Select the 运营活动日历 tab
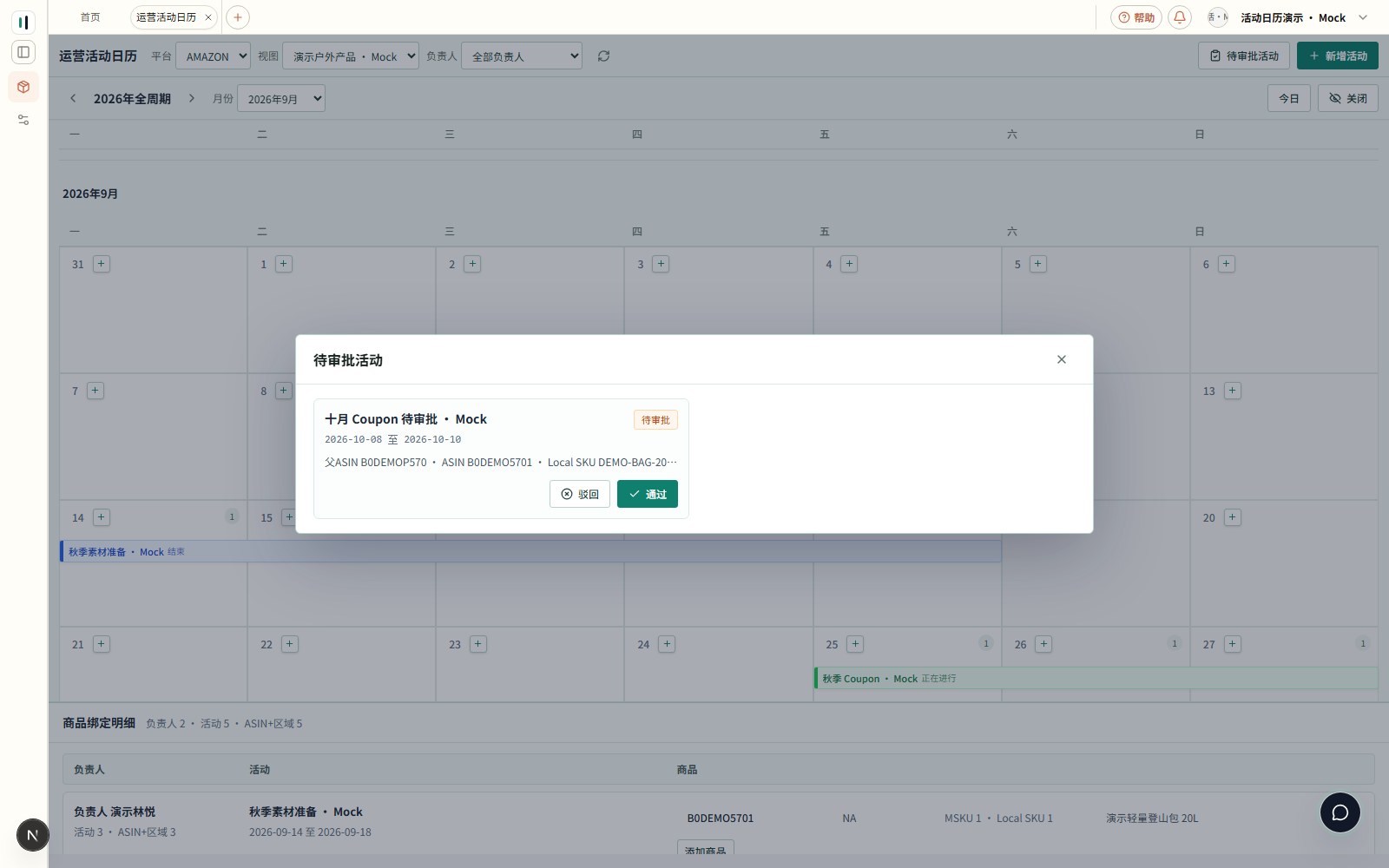Viewport: 1389px width, 868px height. pos(166,17)
